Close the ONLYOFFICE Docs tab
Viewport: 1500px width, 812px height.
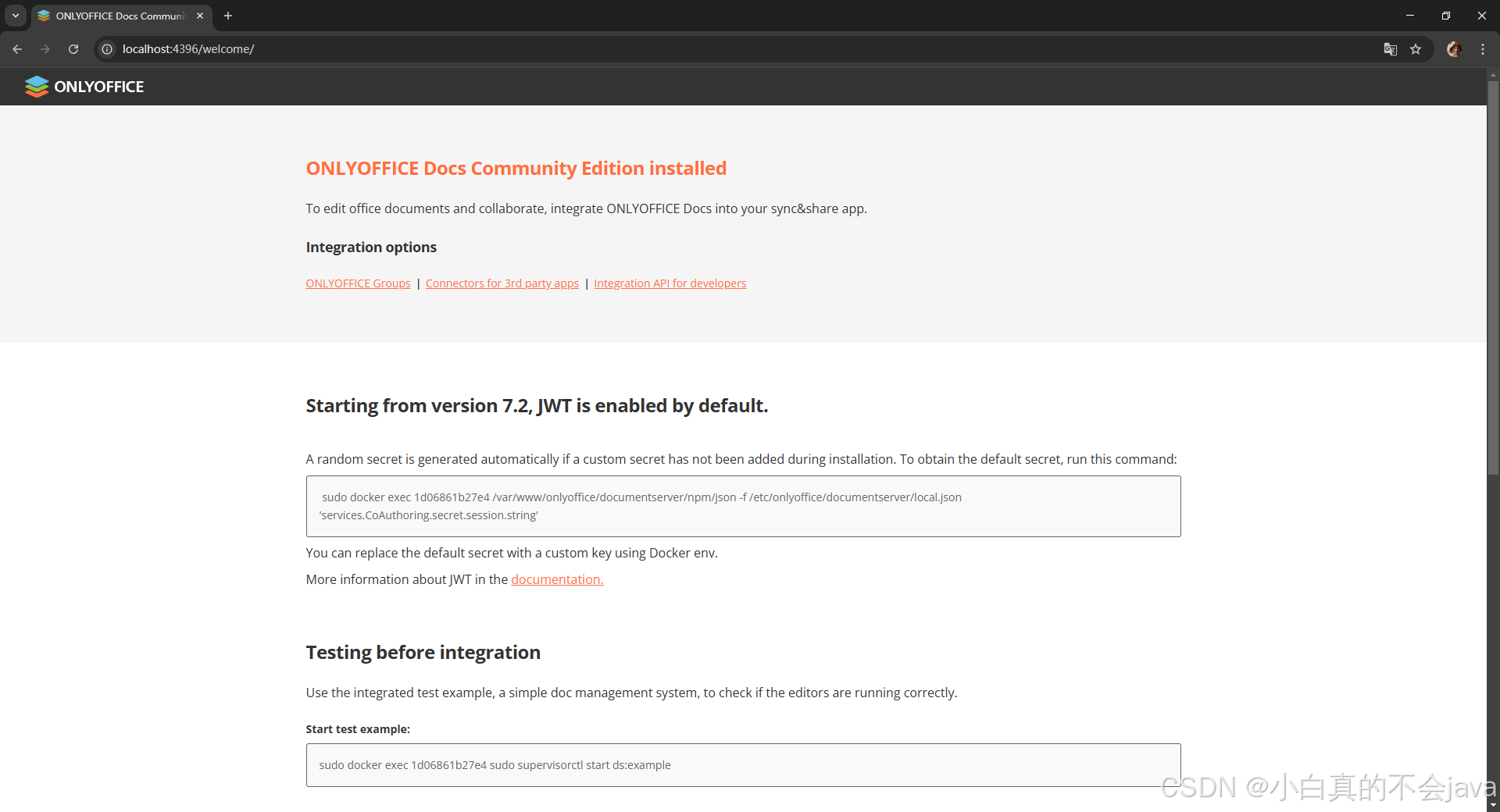(200, 16)
